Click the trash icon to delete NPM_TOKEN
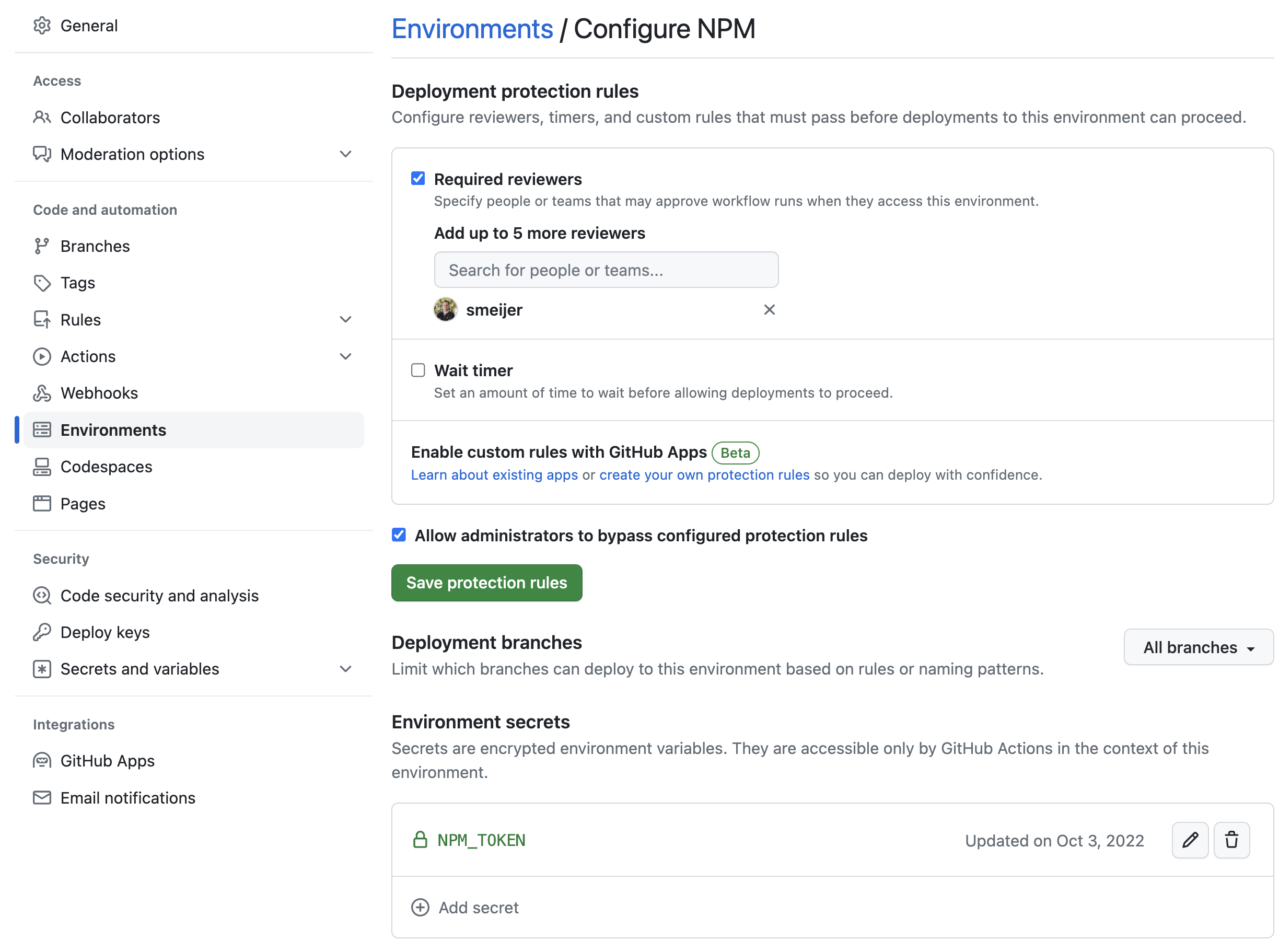 pyautogui.click(x=1232, y=840)
